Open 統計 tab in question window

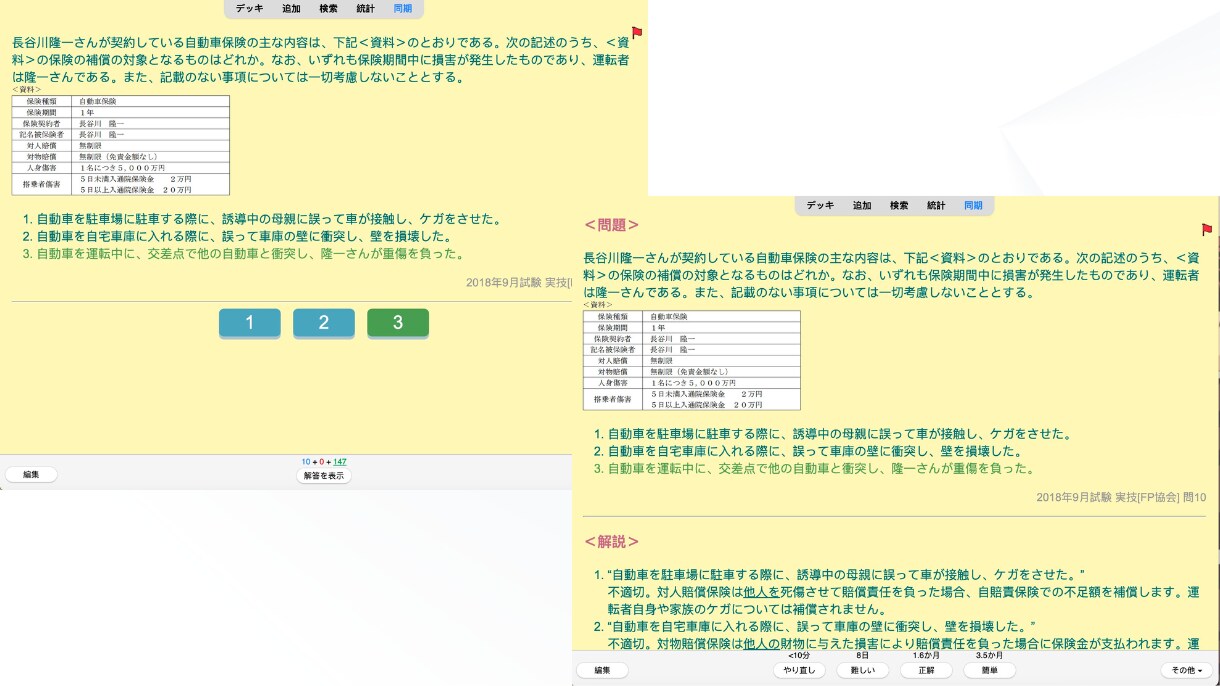coord(365,9)
